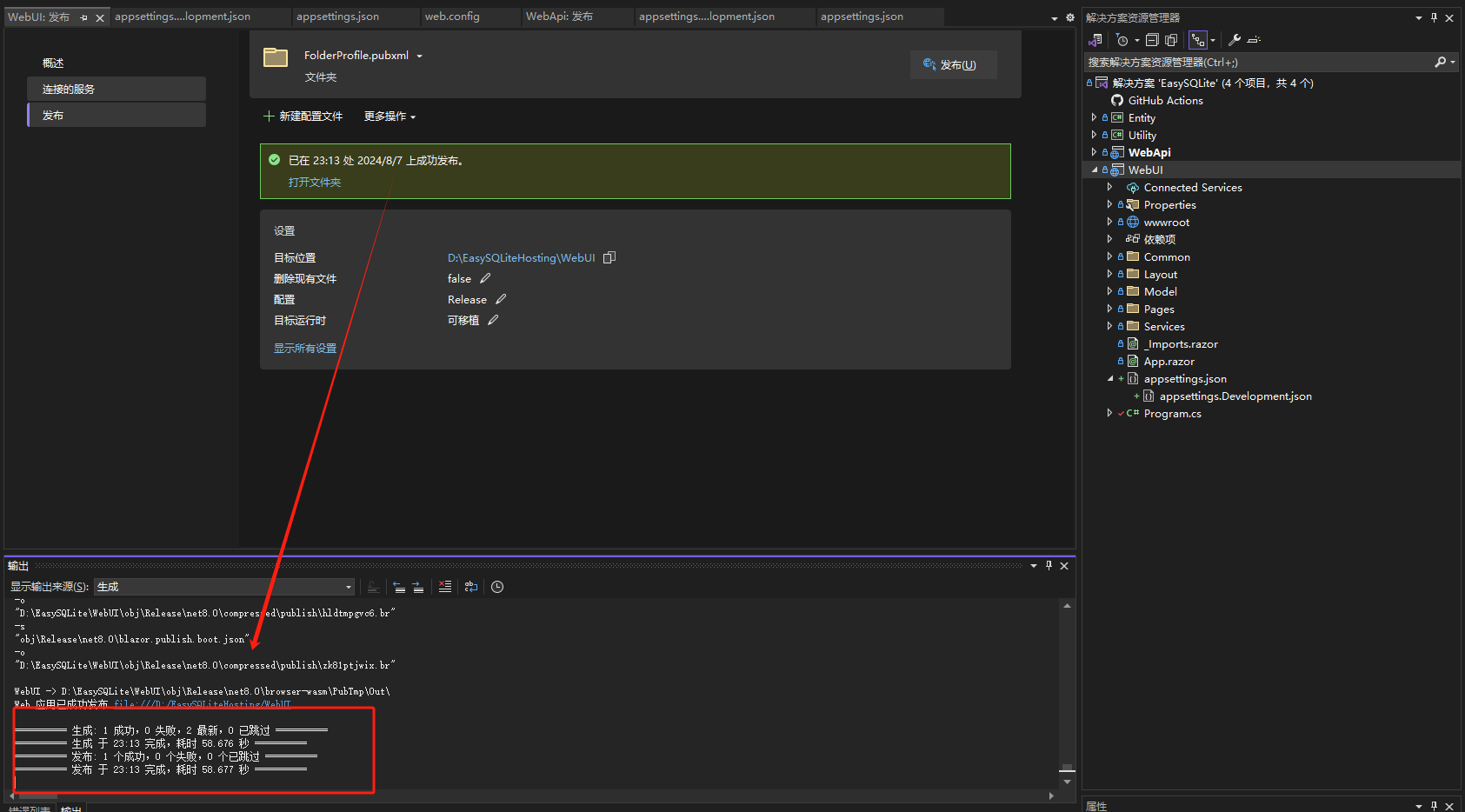Clear all output with the red-X icon
The width and height of the screenshot is (1465, 812).
(x=445, y=587)
